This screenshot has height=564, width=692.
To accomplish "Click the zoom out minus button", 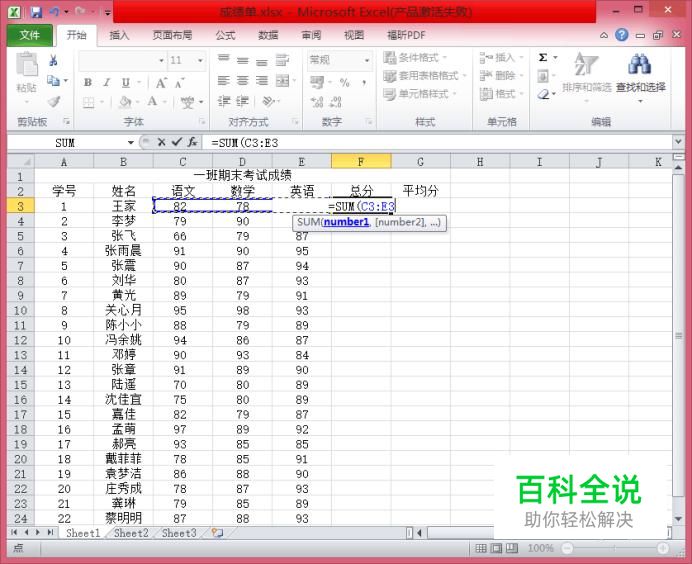I will [x=567, y=549].
